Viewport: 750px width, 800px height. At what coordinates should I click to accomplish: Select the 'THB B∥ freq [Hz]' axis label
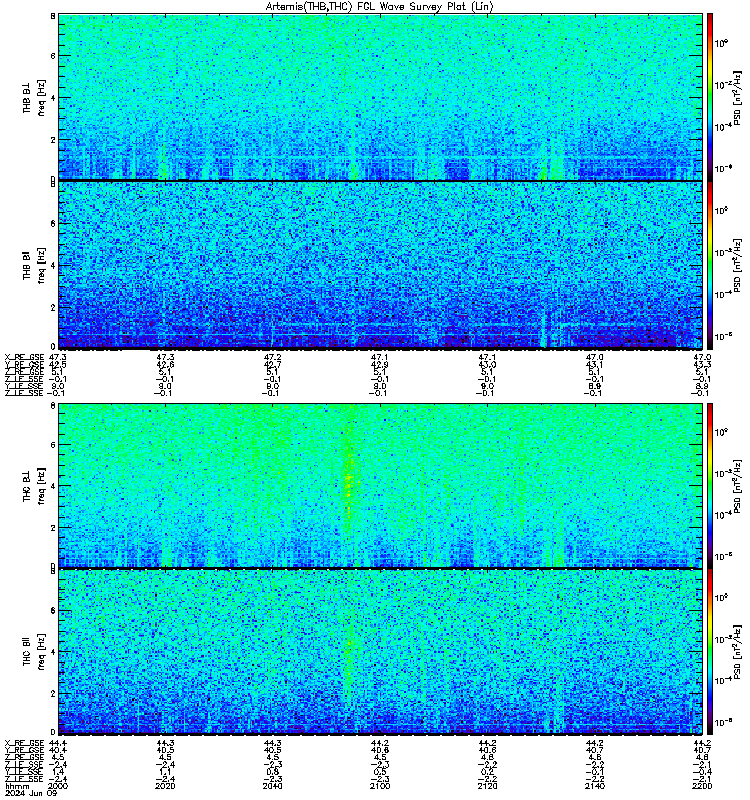tap(34, 265)
